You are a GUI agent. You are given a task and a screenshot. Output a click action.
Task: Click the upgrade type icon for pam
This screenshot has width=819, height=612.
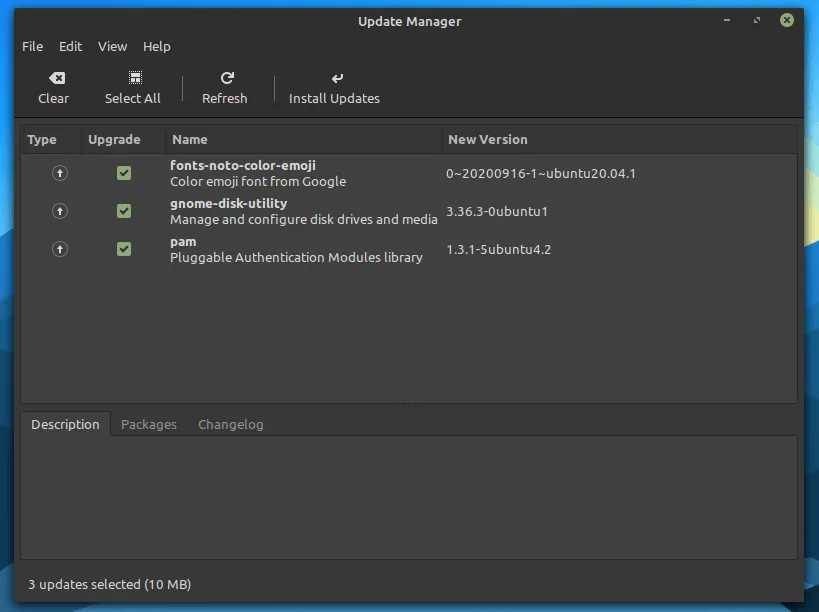click(60, 249)
